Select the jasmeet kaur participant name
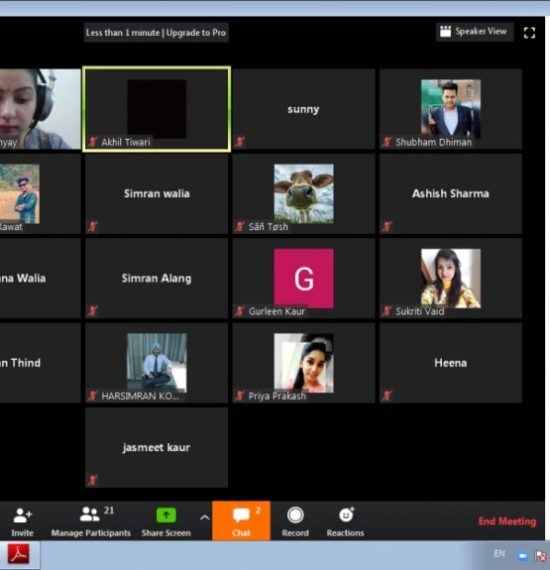This screenshot has width=550, height=570. tap(156, 447)
